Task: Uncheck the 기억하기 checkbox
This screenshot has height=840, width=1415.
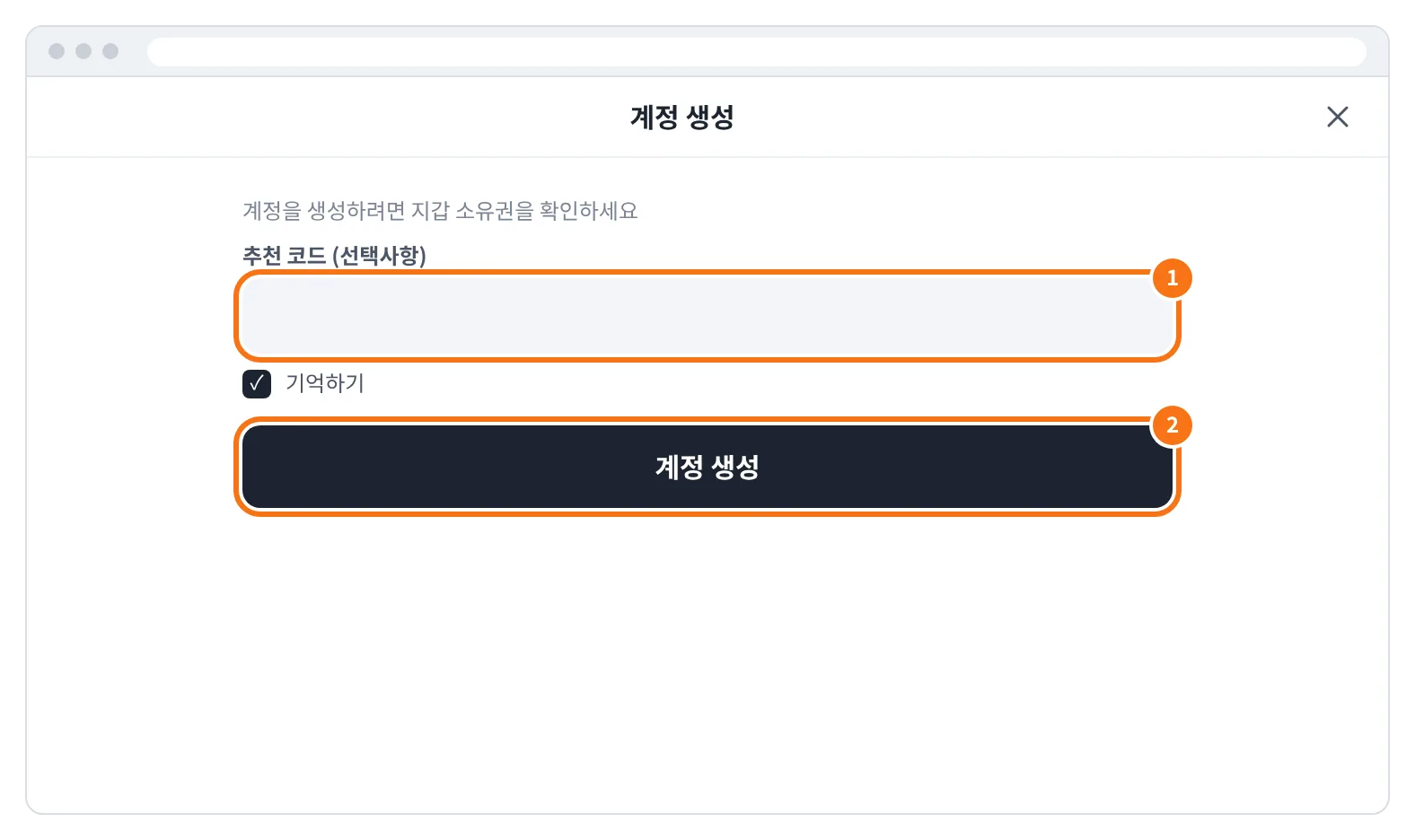Action: pos(257,384)
